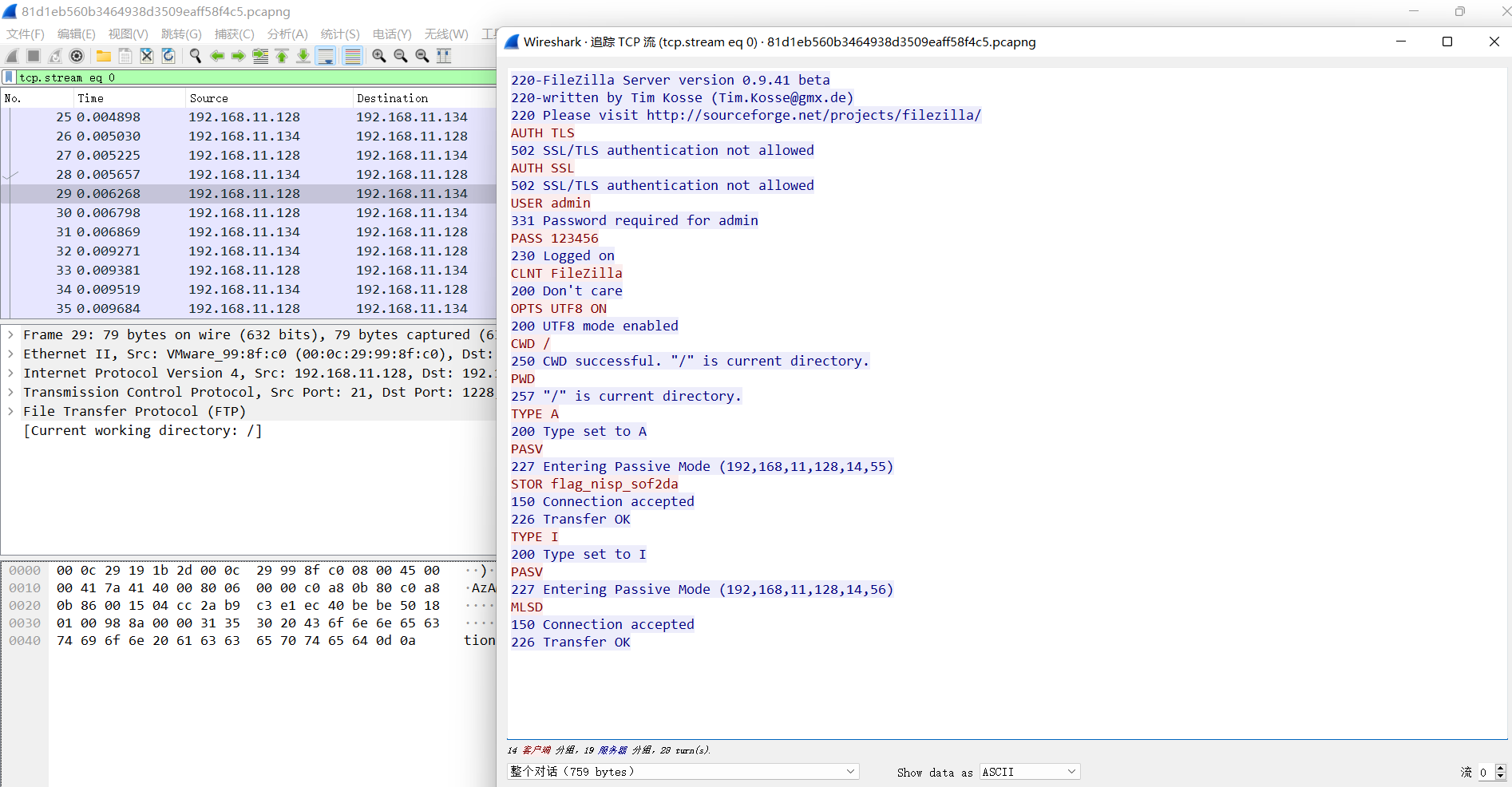The width and height of the screenshot is (1512, 787).
Task: Click the restart capture icon
Action: coord(55,56)
